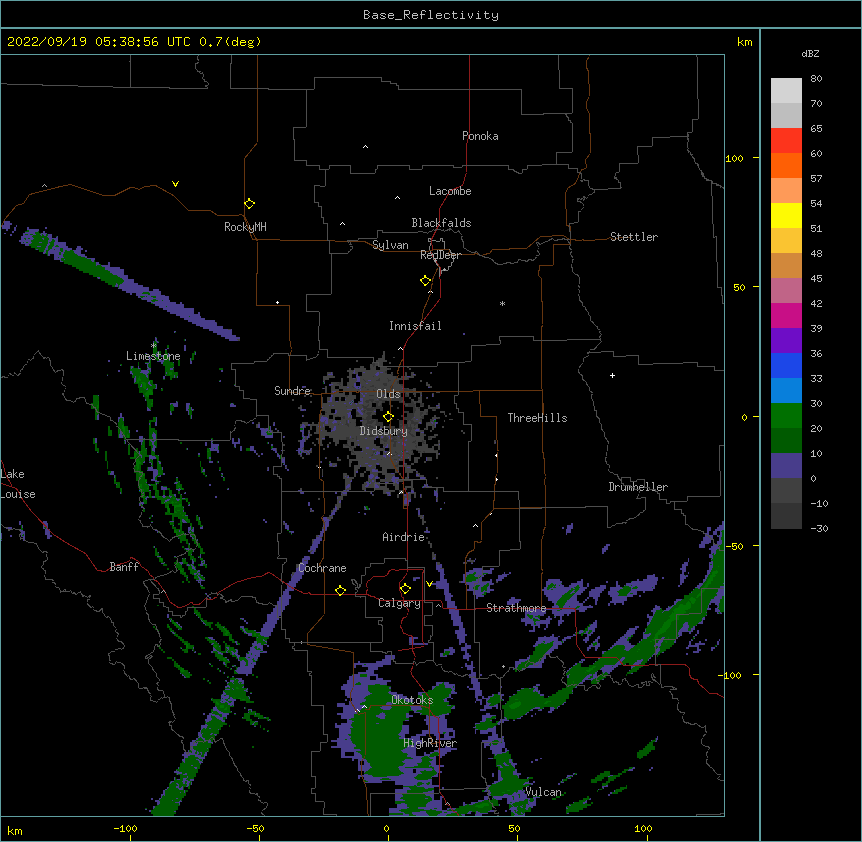Click the Airdrie label
Screen dimensions: 862x842
point(403,537)
